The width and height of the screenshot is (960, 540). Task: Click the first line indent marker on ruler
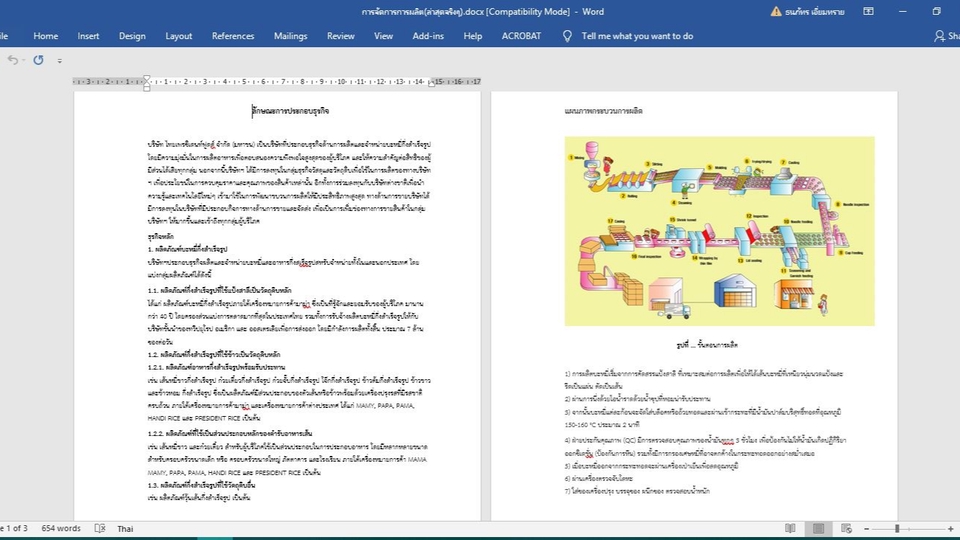146,79
